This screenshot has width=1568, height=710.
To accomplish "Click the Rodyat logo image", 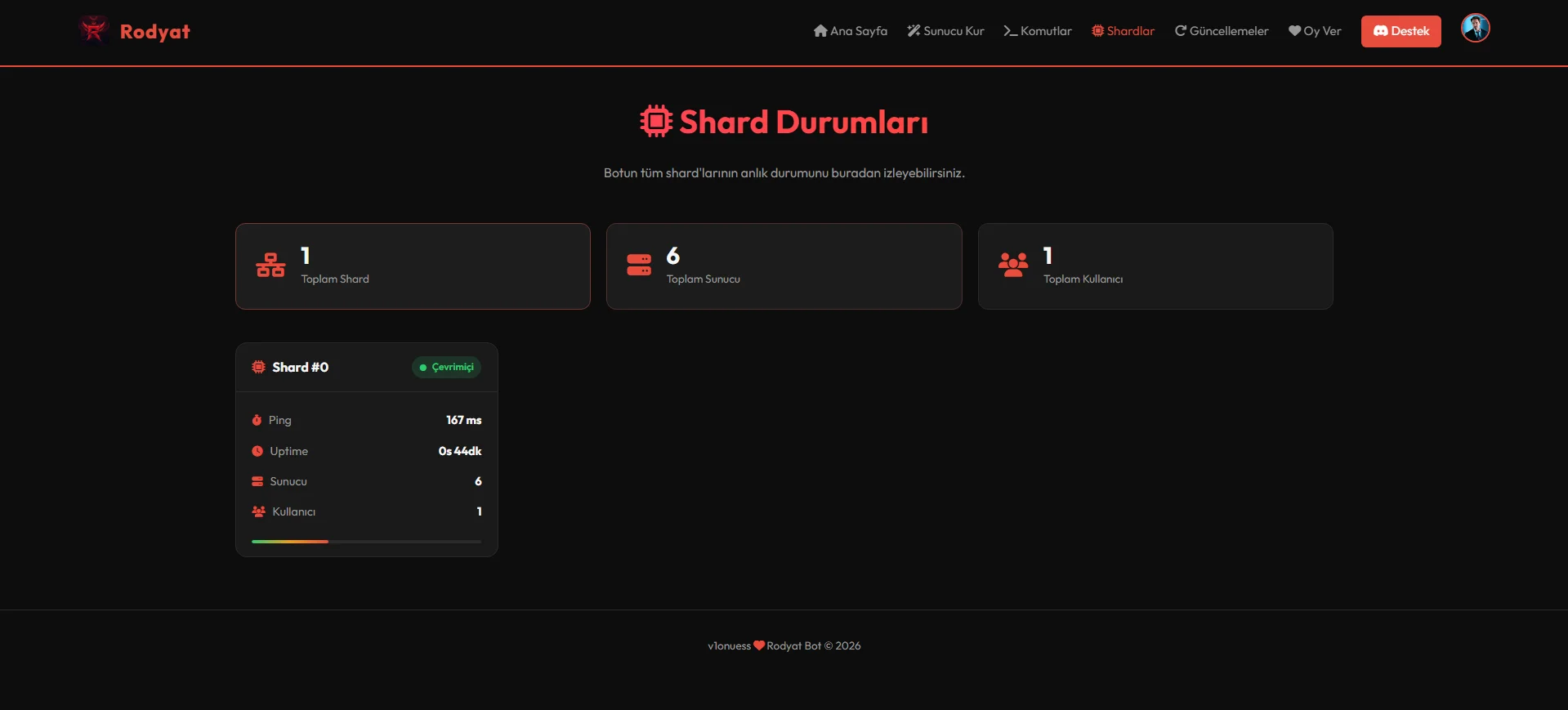I will point(94,30).
